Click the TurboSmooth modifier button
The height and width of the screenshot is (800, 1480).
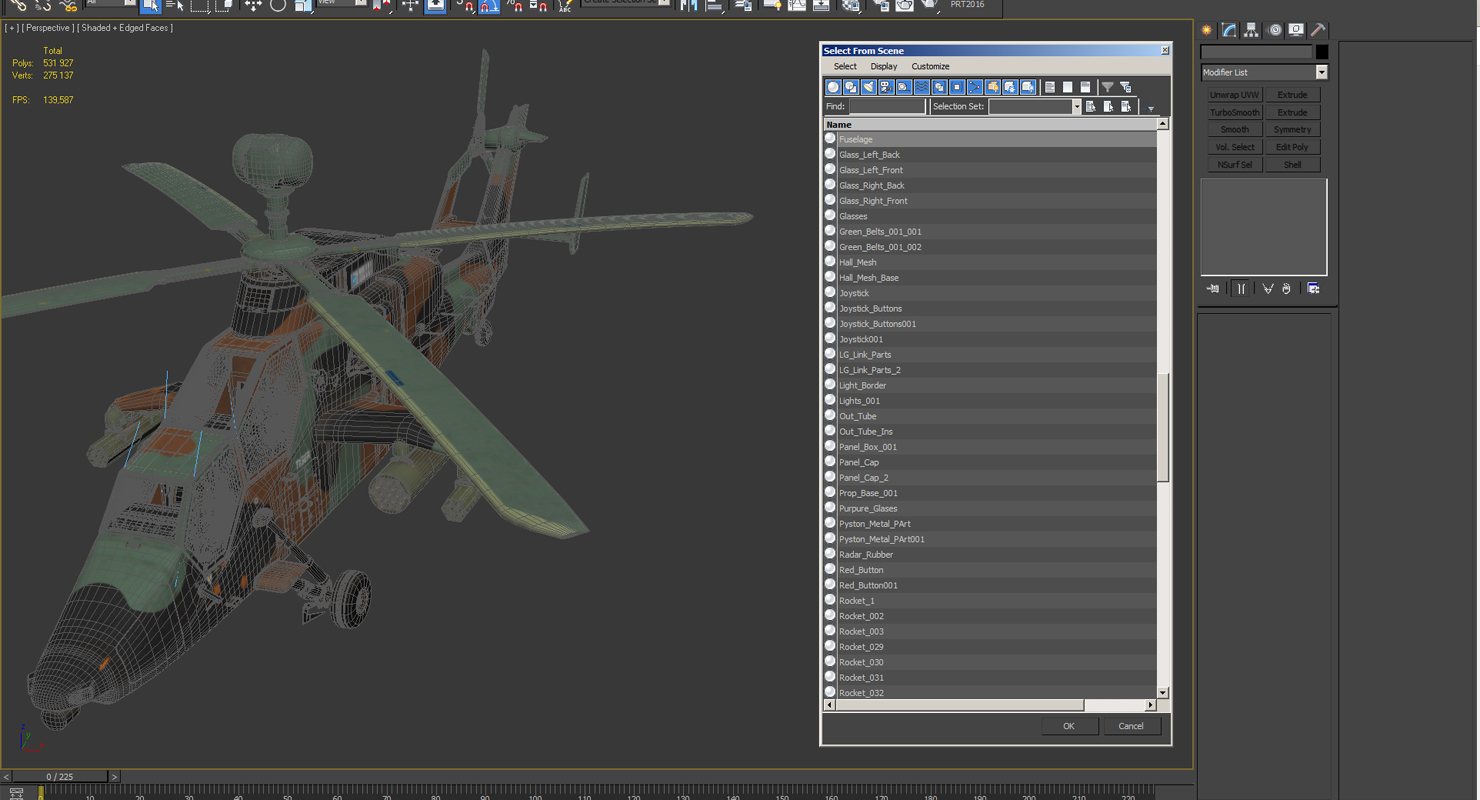[1235, 112]
